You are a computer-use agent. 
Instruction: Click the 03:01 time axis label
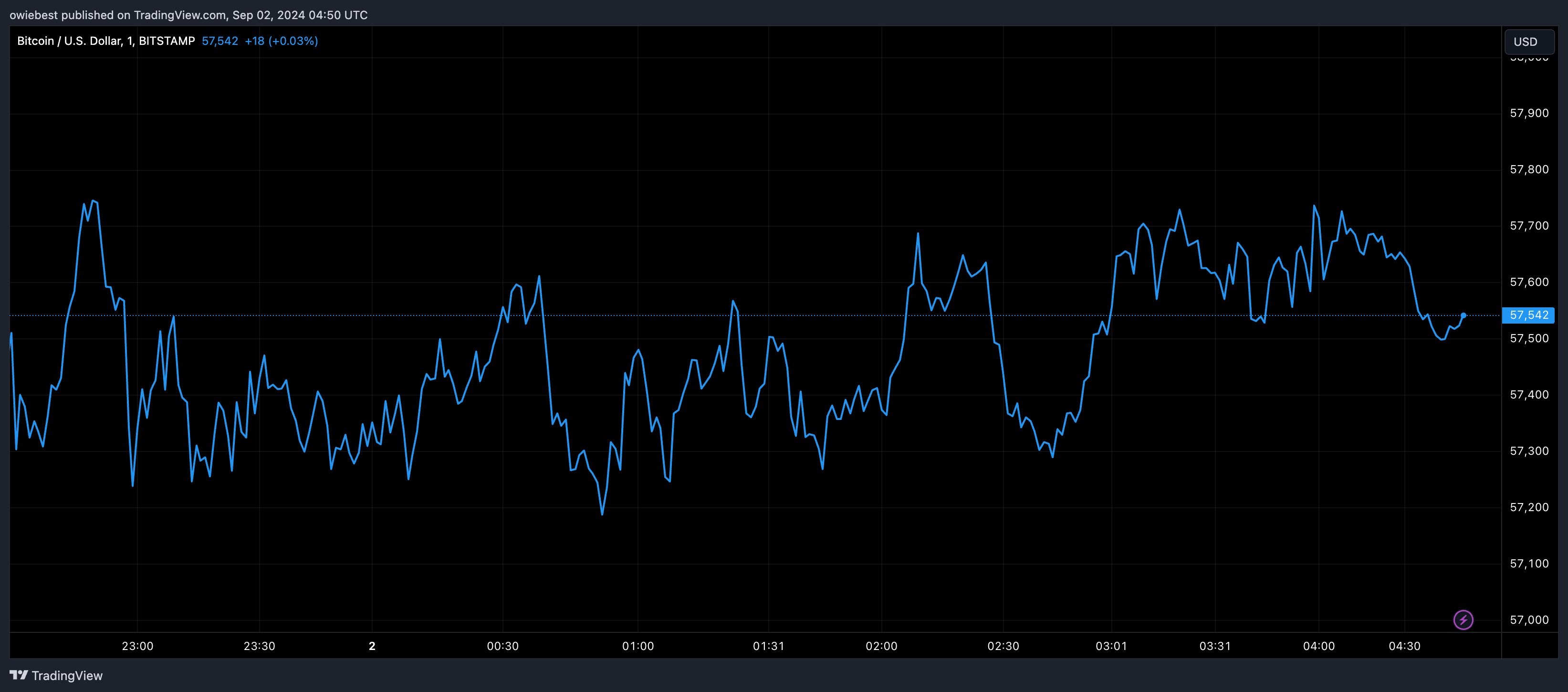click(1111, 646)
